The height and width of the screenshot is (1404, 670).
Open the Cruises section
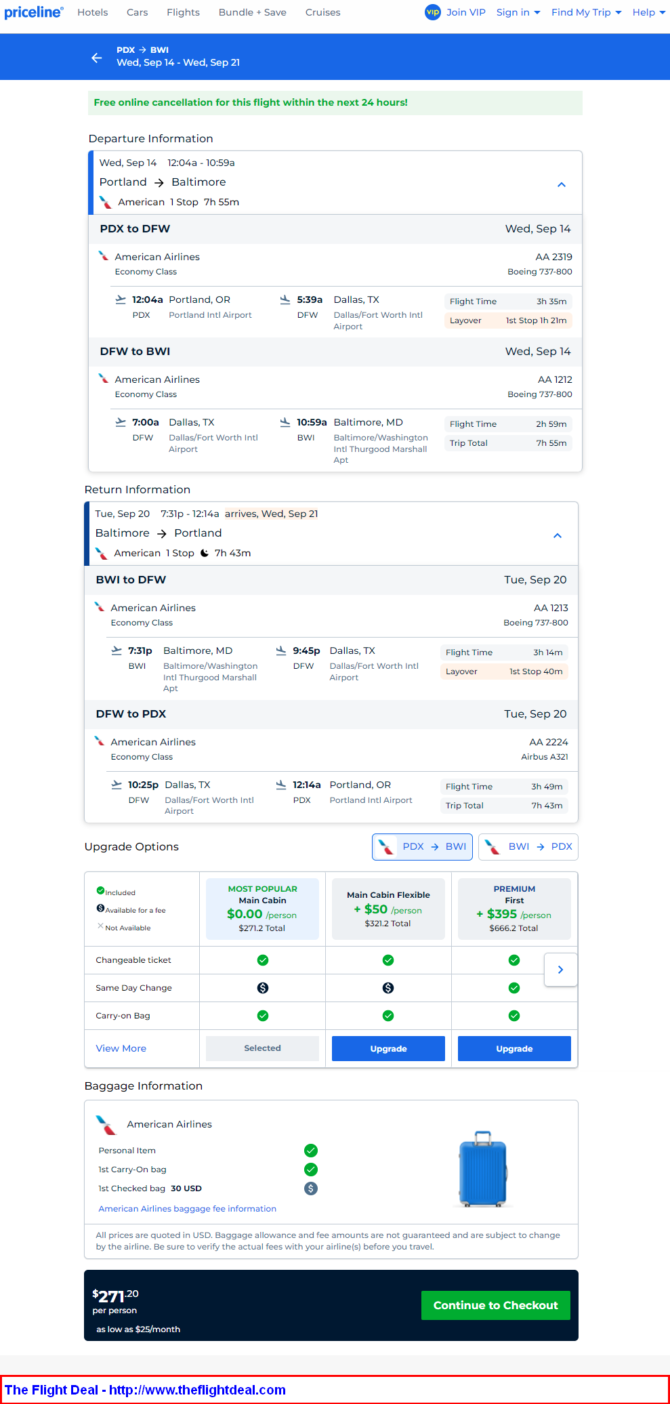(x=322, y=12)
